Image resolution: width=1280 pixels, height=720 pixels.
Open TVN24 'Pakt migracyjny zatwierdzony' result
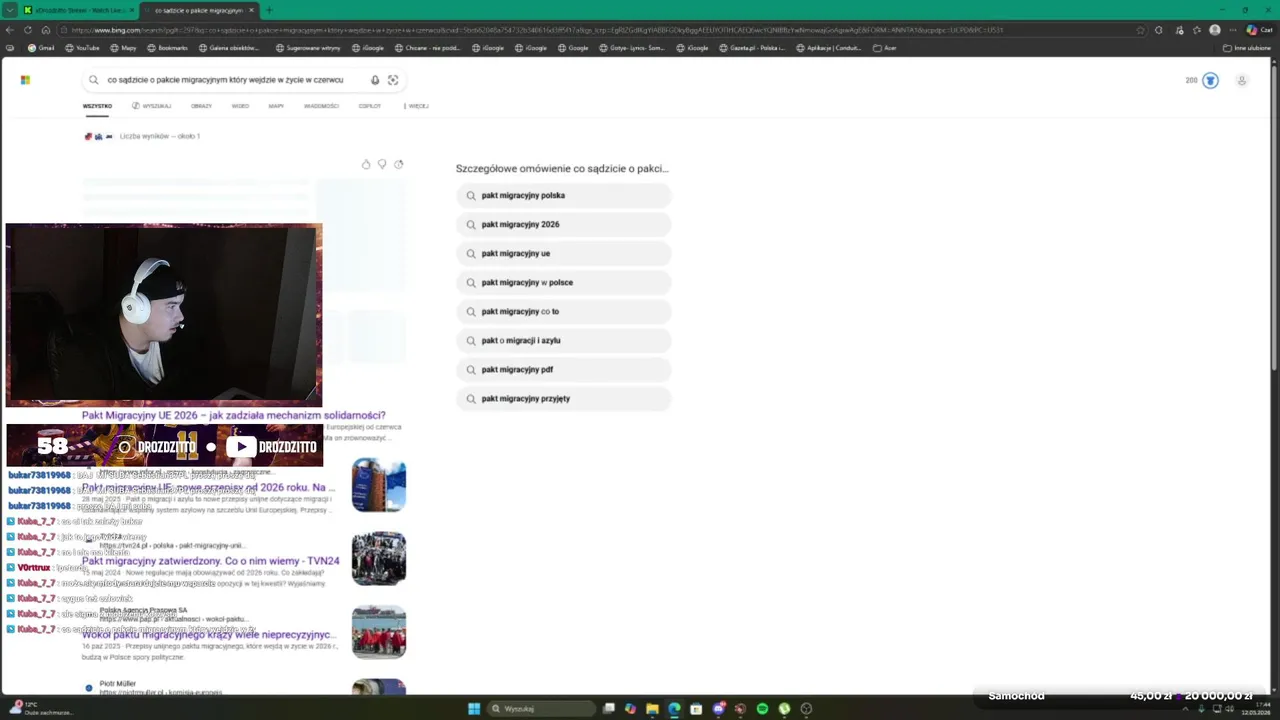click(x=211, y=561)
